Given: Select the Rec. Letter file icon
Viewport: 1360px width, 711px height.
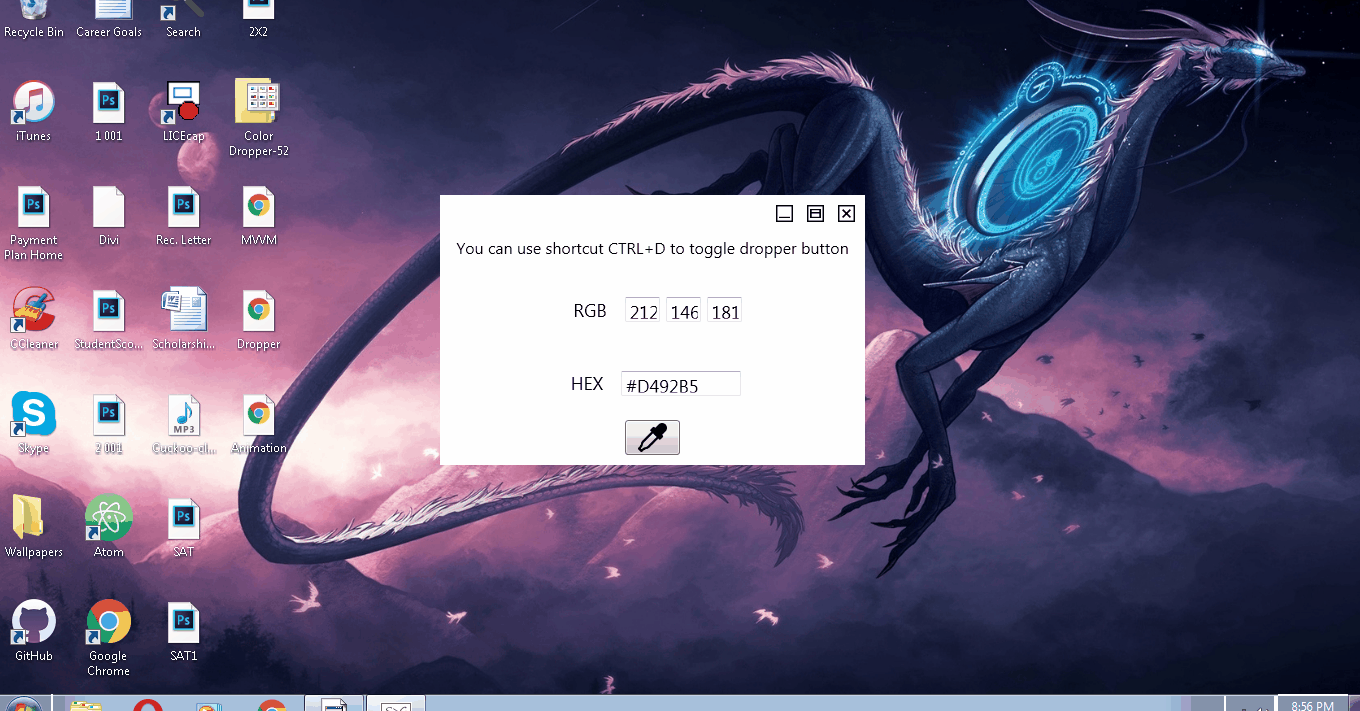Looking at the screenshot, I should click(x=183, y=217).
